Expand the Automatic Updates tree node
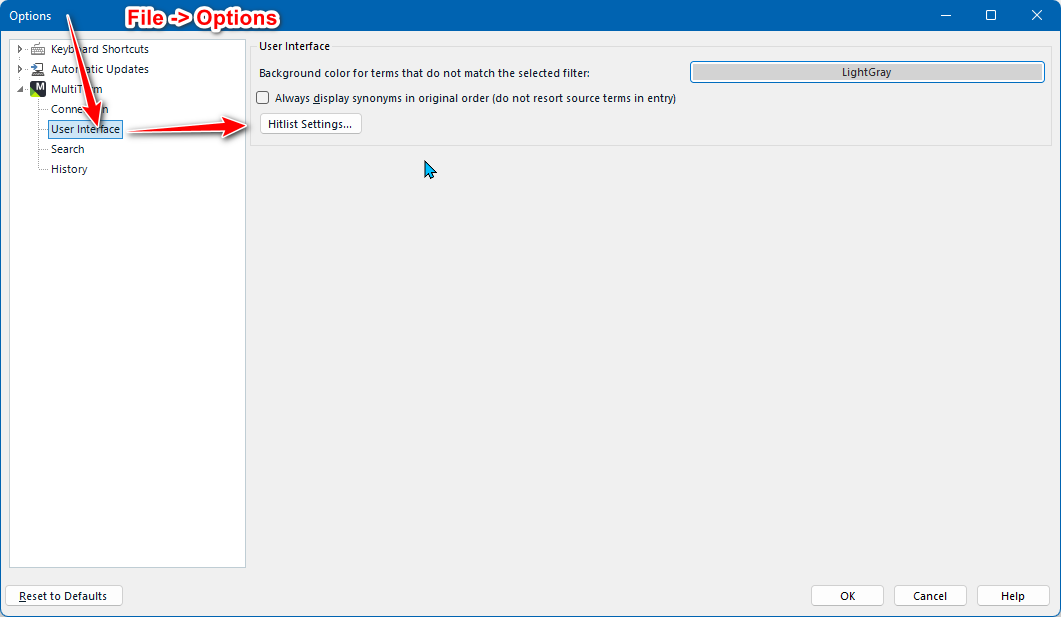Viewport: 1061px width, 617px height. 20,69
